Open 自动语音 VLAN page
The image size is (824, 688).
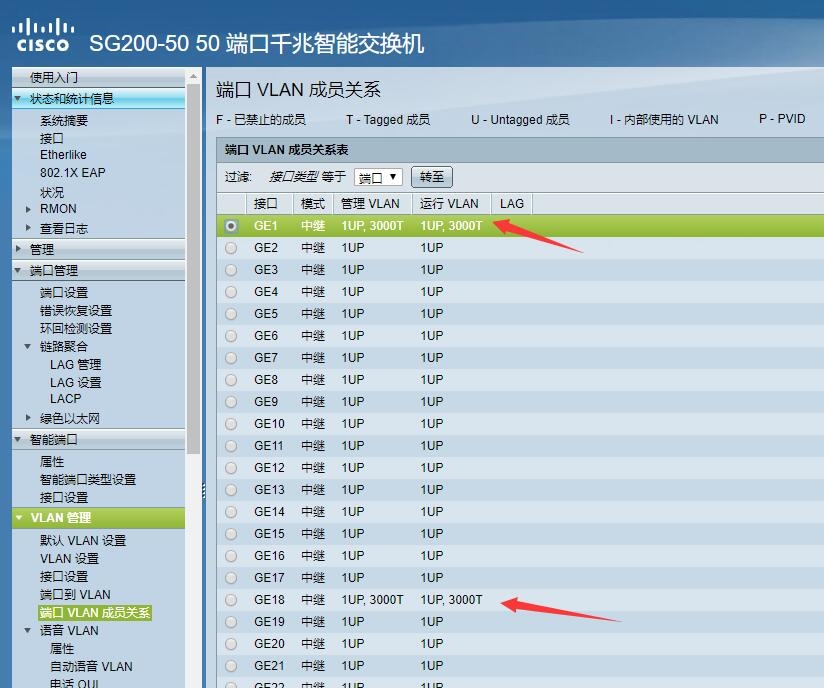coord(91,666)
